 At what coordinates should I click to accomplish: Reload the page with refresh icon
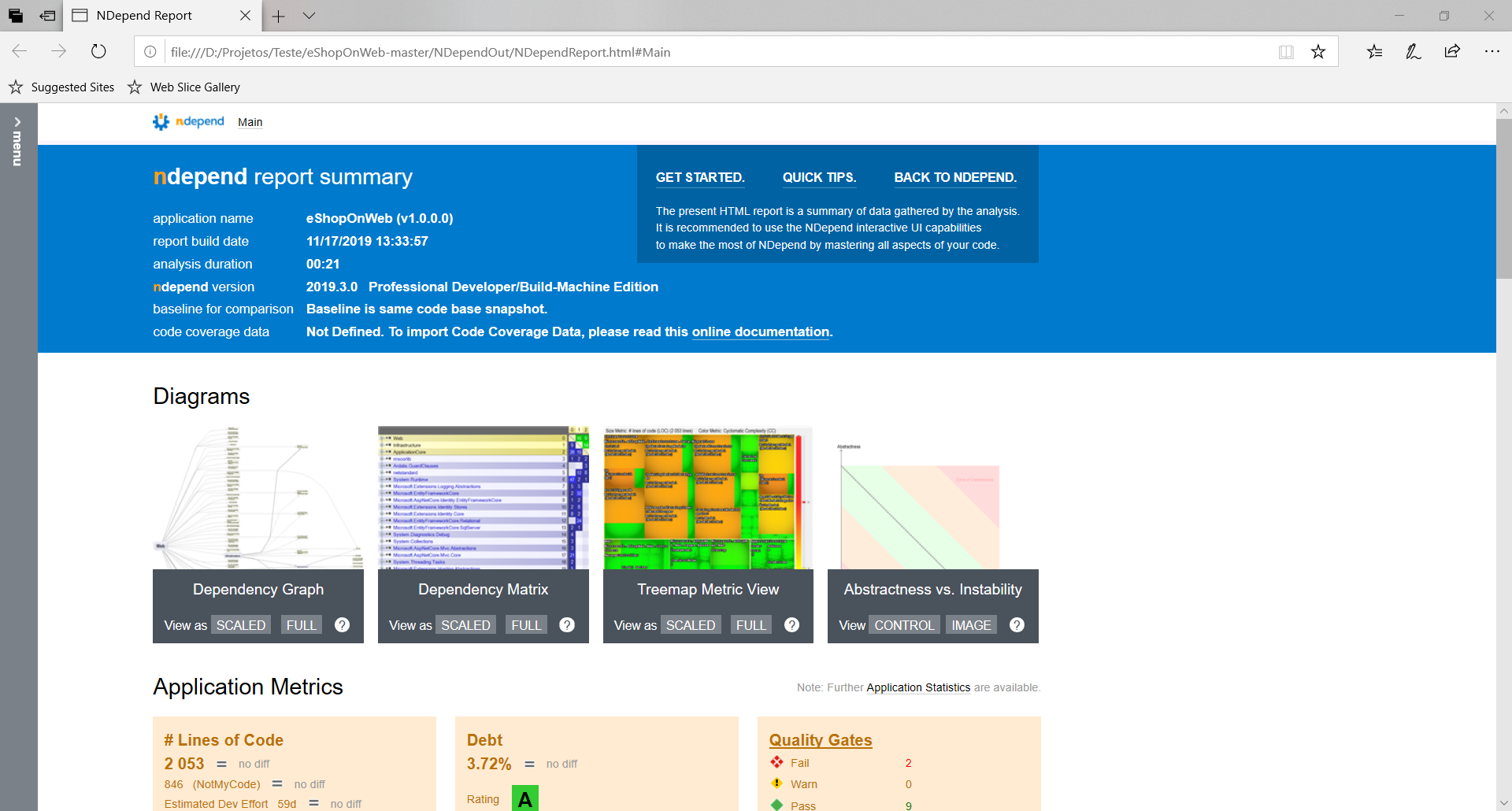coord(98,52)
